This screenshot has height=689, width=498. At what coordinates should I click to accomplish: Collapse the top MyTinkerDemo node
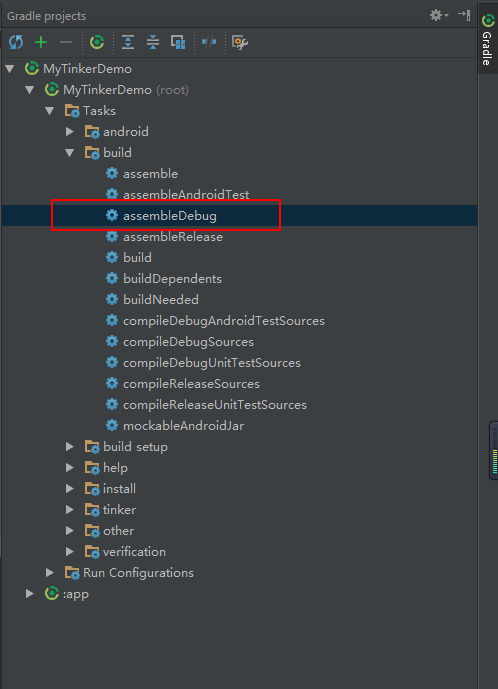(x=10, y=69)
